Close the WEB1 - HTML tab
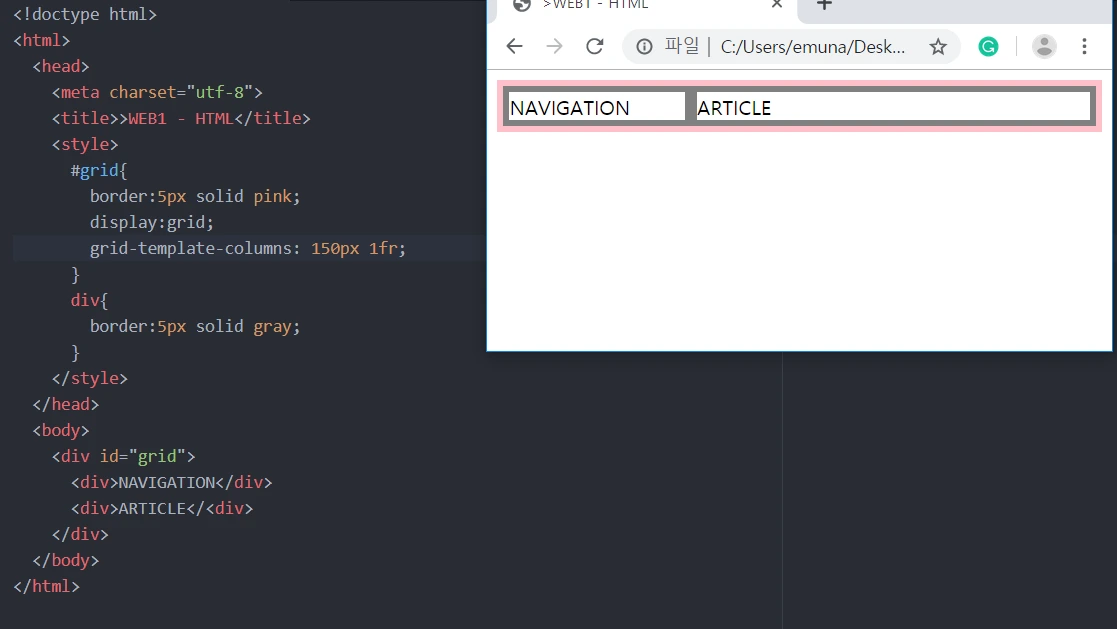The width and height of the screenshot is (1117, 629). click(776, 4)
